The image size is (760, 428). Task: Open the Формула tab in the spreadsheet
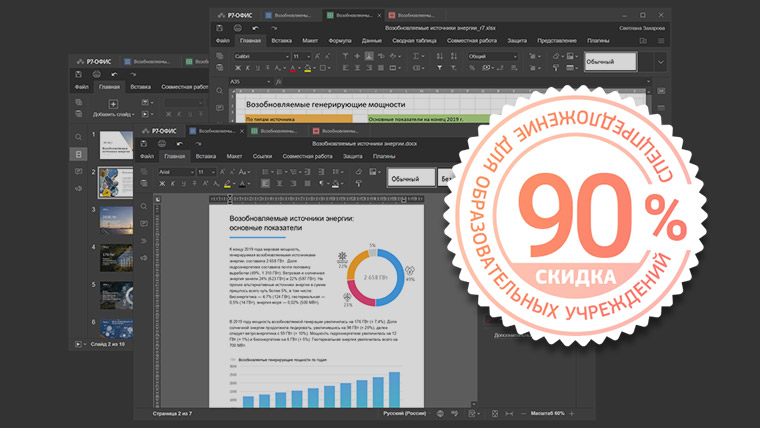coord(340,40)
